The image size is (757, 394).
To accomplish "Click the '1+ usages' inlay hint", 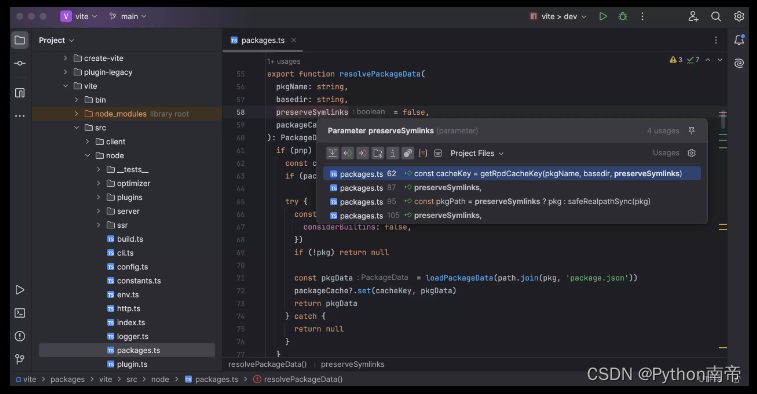I will point(284,61).
